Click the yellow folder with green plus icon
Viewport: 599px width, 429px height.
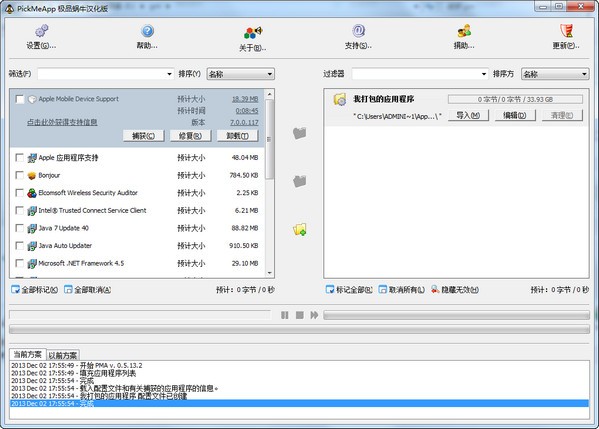pyautogui.click(x=300, y=229)
